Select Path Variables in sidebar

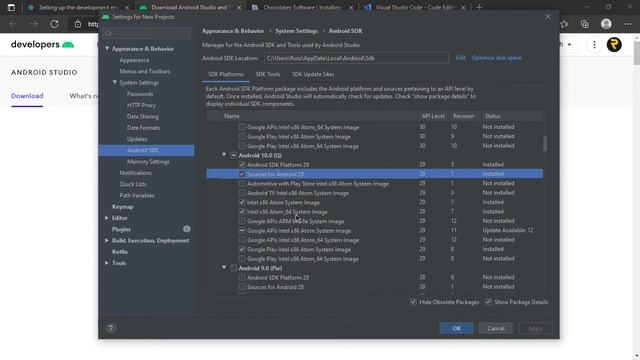(x=137, y=196)
